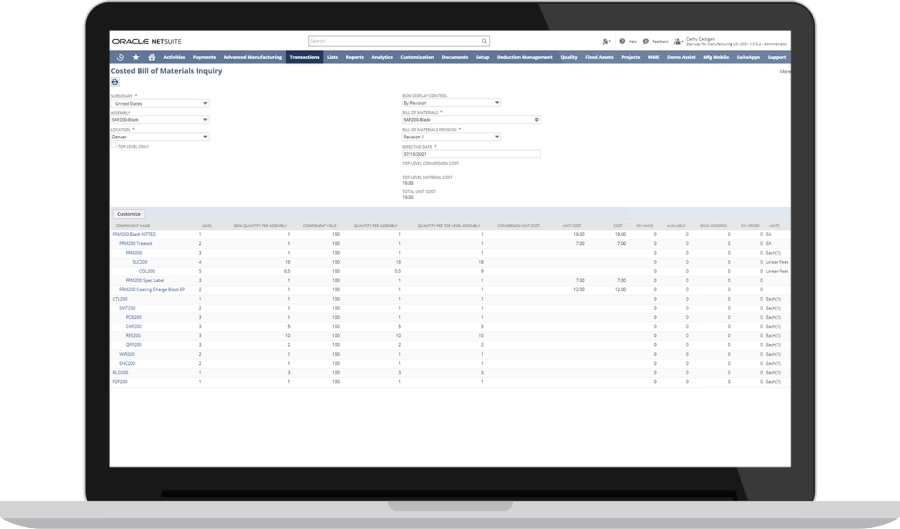This screenshot has width=900, height=529.
Task: Open the Create New icon in header
Action: 606,41
